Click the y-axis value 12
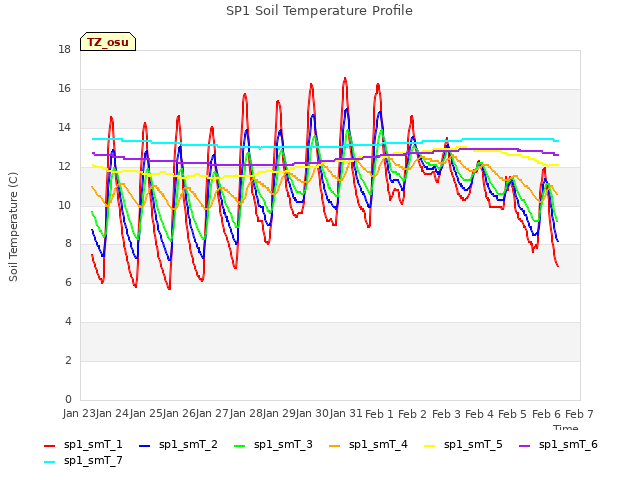This screenshot has width=640, height=480. [x=64, y=166]
